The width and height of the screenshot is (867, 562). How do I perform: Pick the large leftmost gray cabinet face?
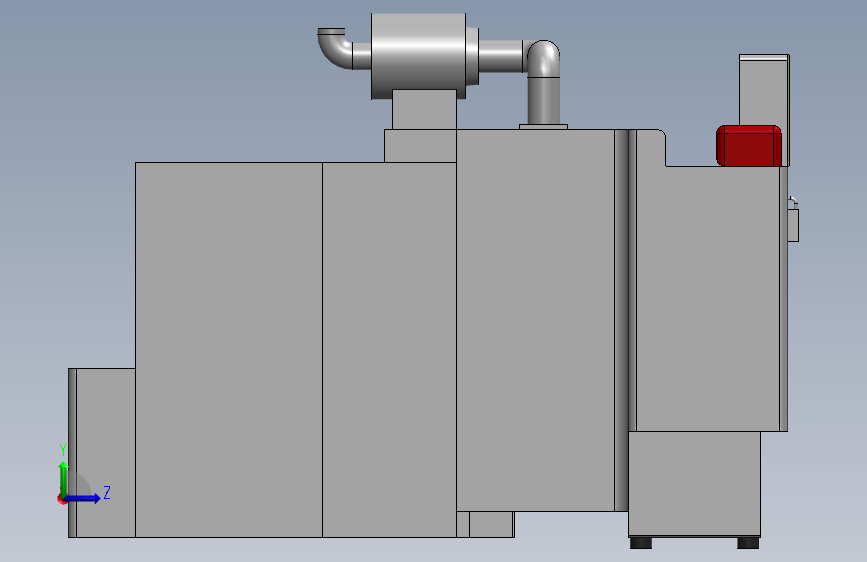(229, 350)
